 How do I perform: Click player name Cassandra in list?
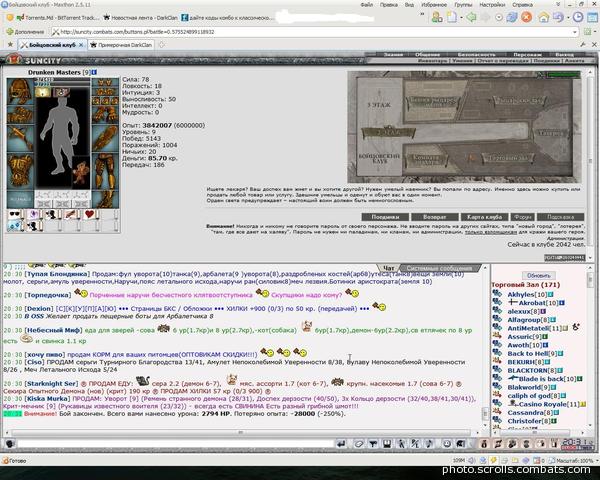click(x=525, y=413)
